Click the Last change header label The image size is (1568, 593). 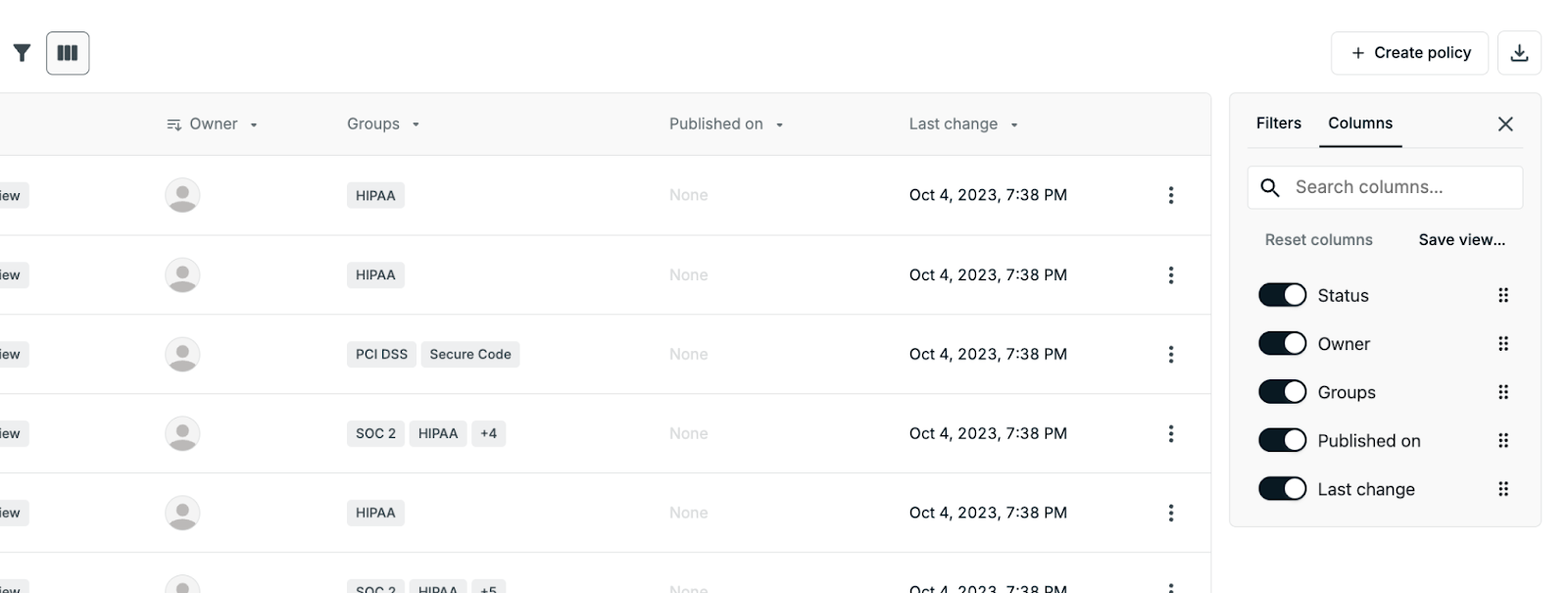953,124
